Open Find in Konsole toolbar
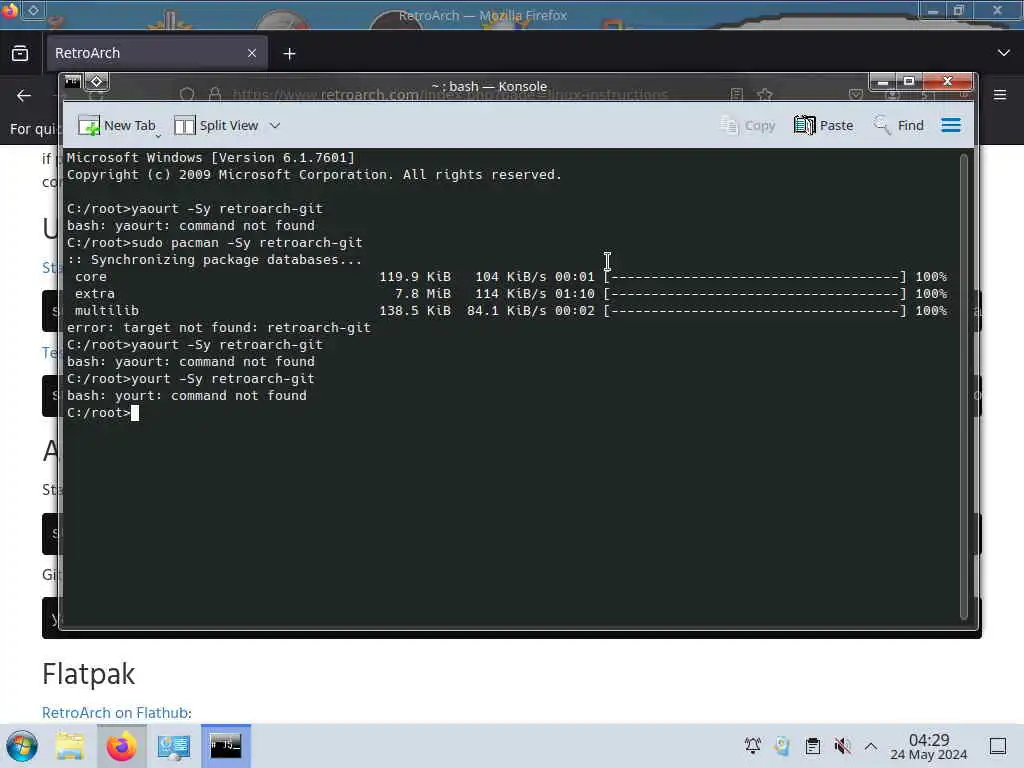The width and height of the screenshot is (1024, 768). pos(899,125)
